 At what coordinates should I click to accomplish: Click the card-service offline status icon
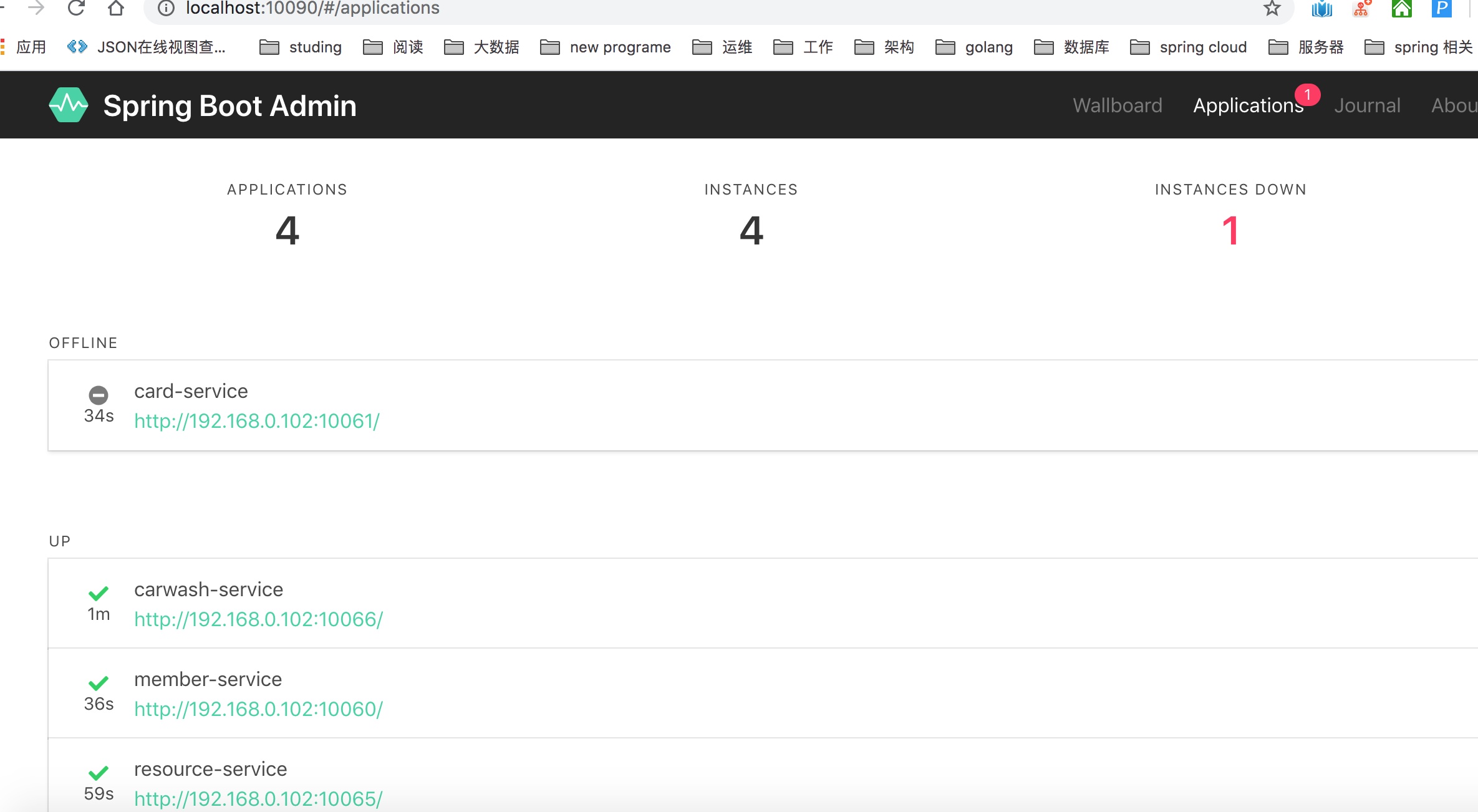coord(99,395)
